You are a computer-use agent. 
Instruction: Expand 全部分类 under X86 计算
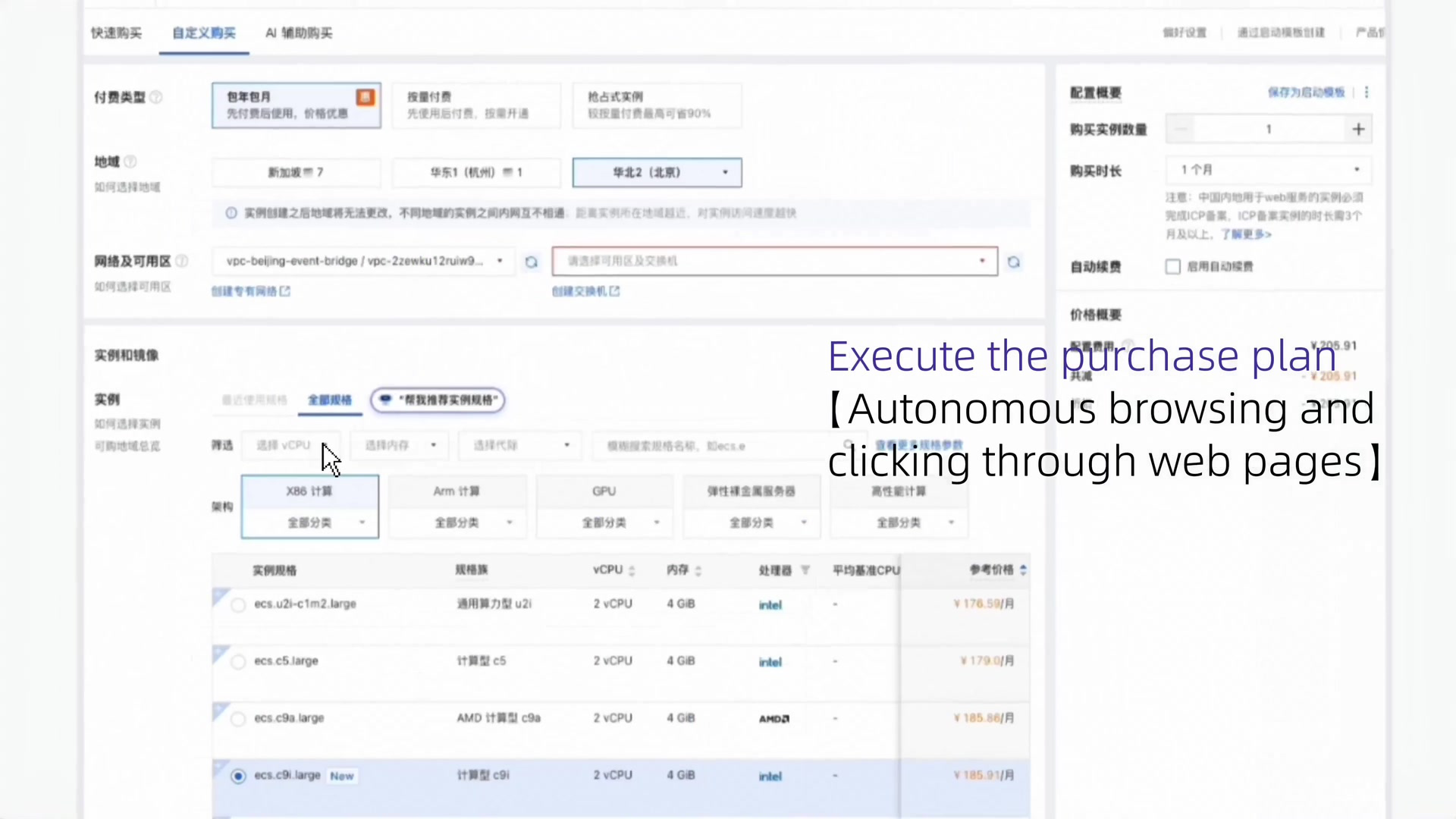coord(310,523)
